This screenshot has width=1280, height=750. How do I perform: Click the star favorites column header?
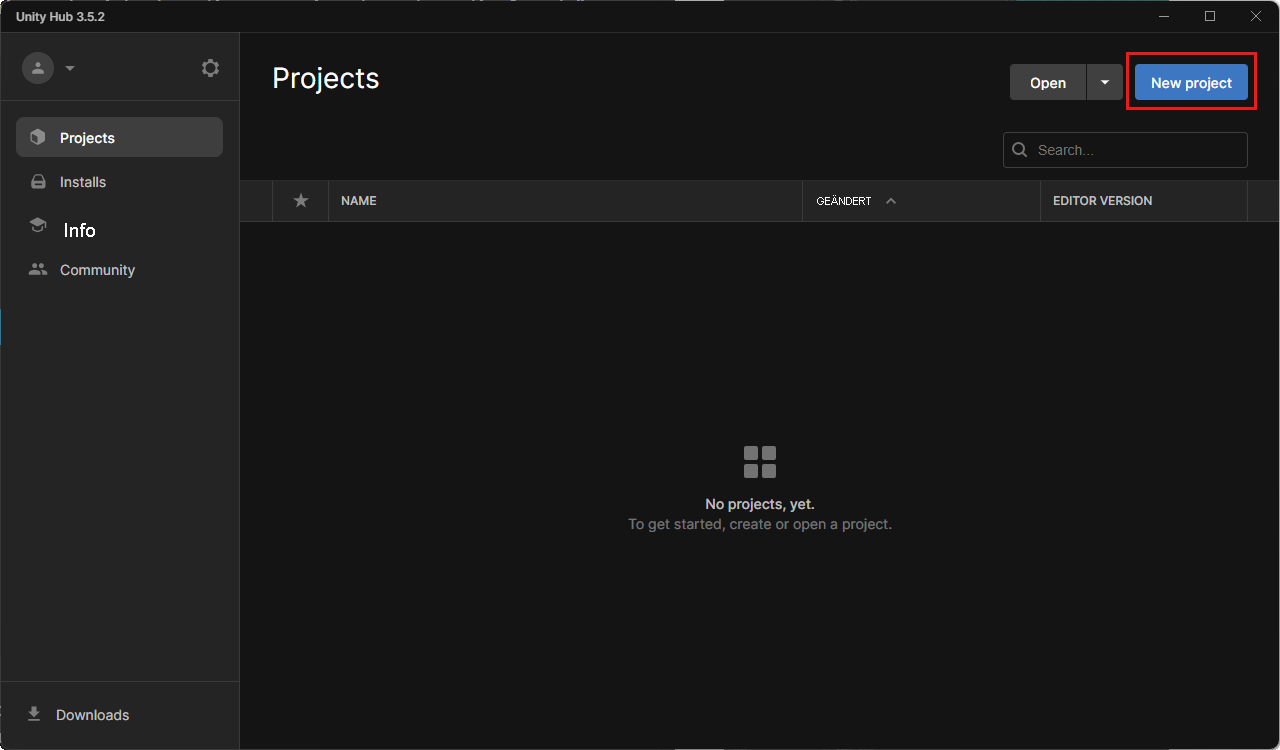(x=300, y=201)
